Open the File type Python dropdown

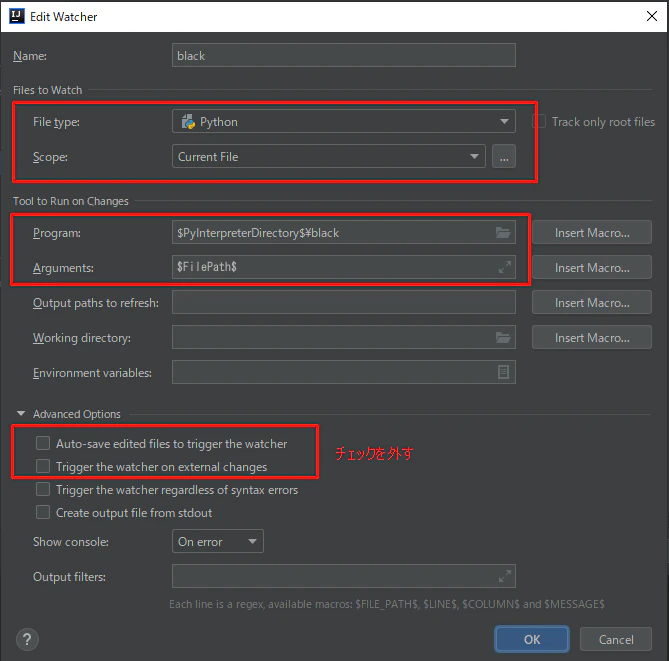pos(344,122)
